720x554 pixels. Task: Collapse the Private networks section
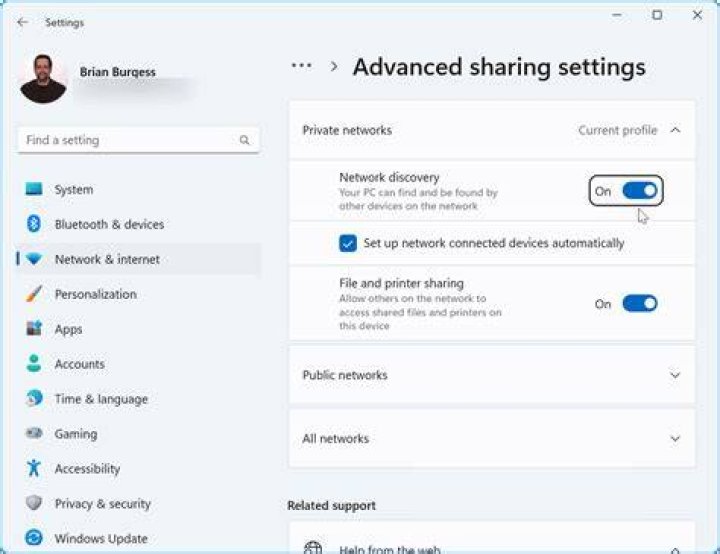pyautogui.click(x=675, y=130)
